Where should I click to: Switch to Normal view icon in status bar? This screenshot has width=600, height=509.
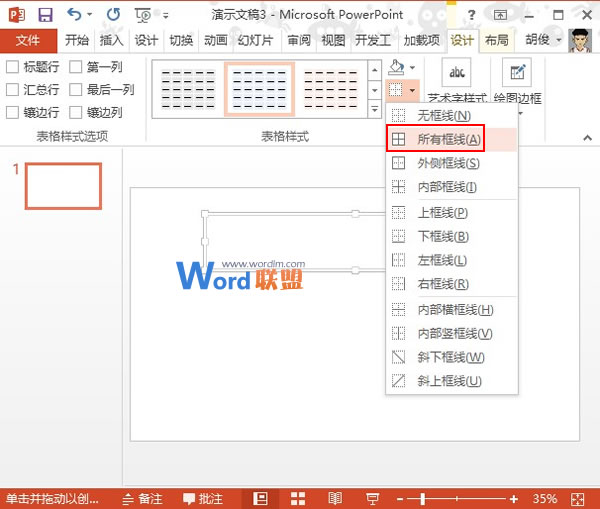[x=260, y=498]
